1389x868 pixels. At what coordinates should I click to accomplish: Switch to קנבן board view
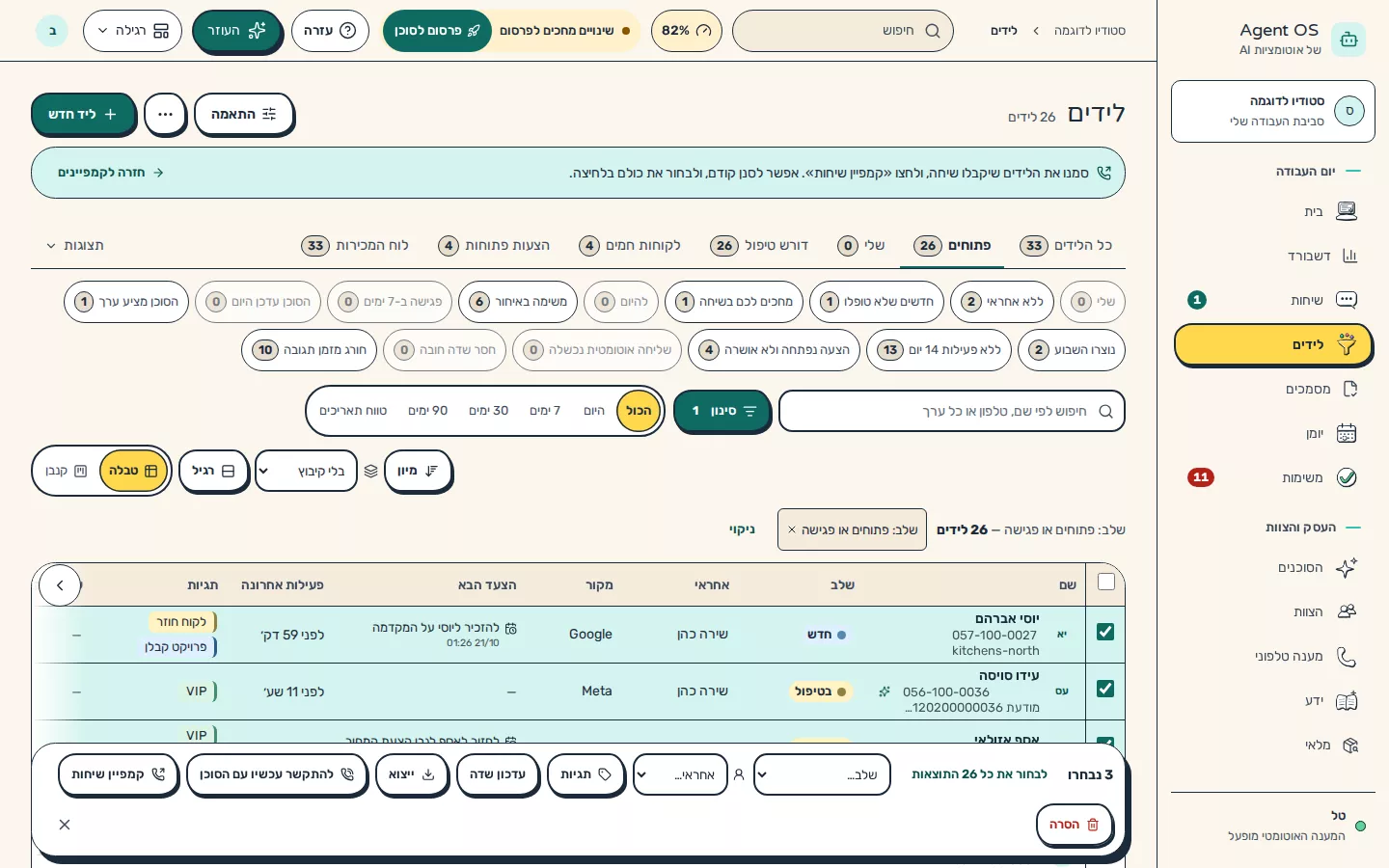tap(67, 471)
